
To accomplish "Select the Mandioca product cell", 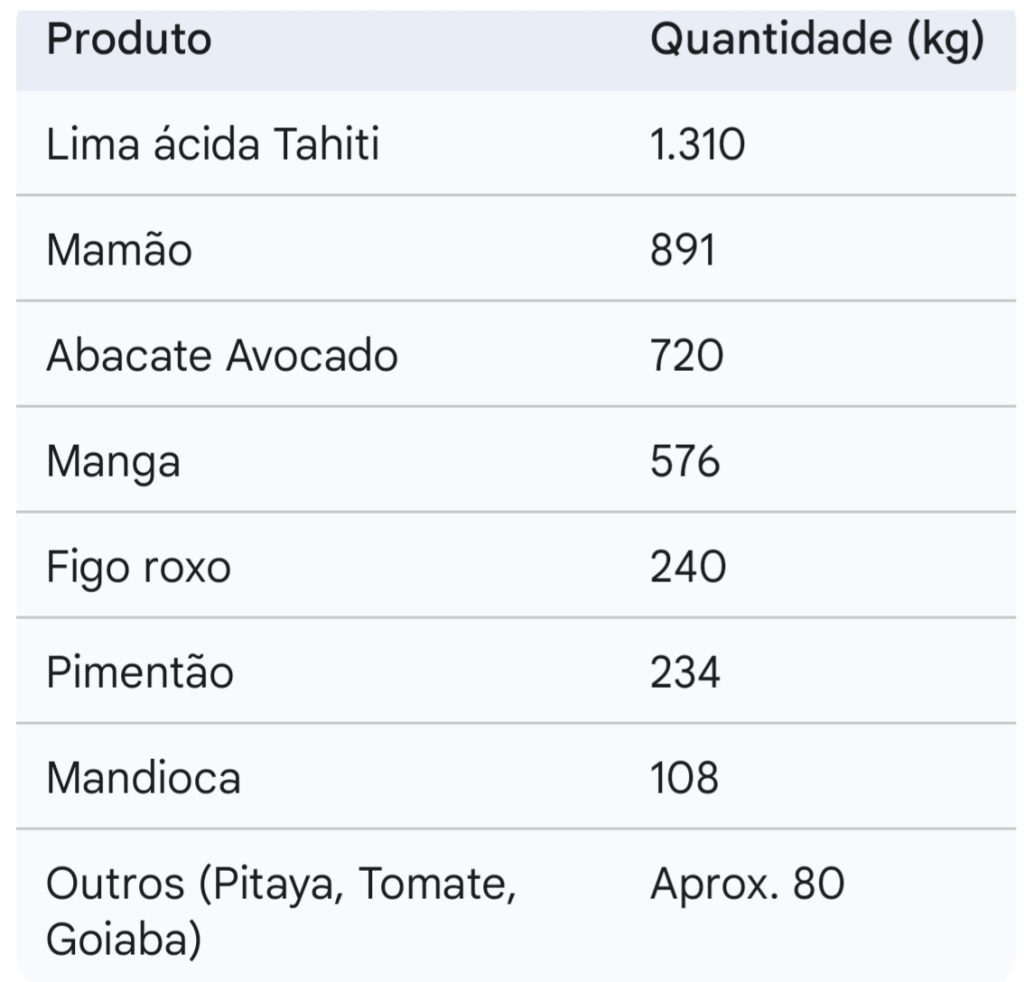I will tap(143, 778).
